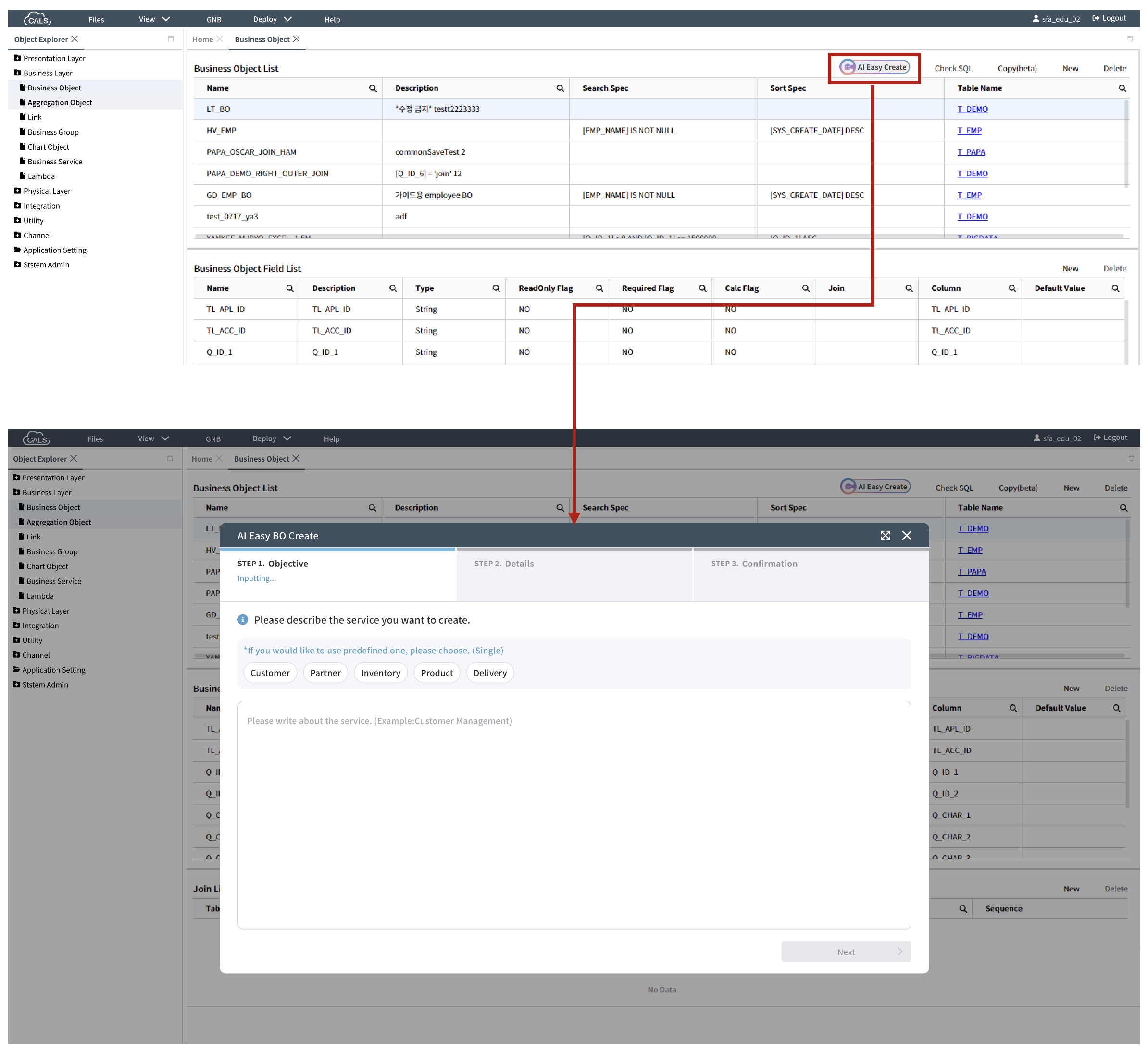Choose the Product predefined service chip
The height and width of the screenshot is (1052, 1148).
437,673
